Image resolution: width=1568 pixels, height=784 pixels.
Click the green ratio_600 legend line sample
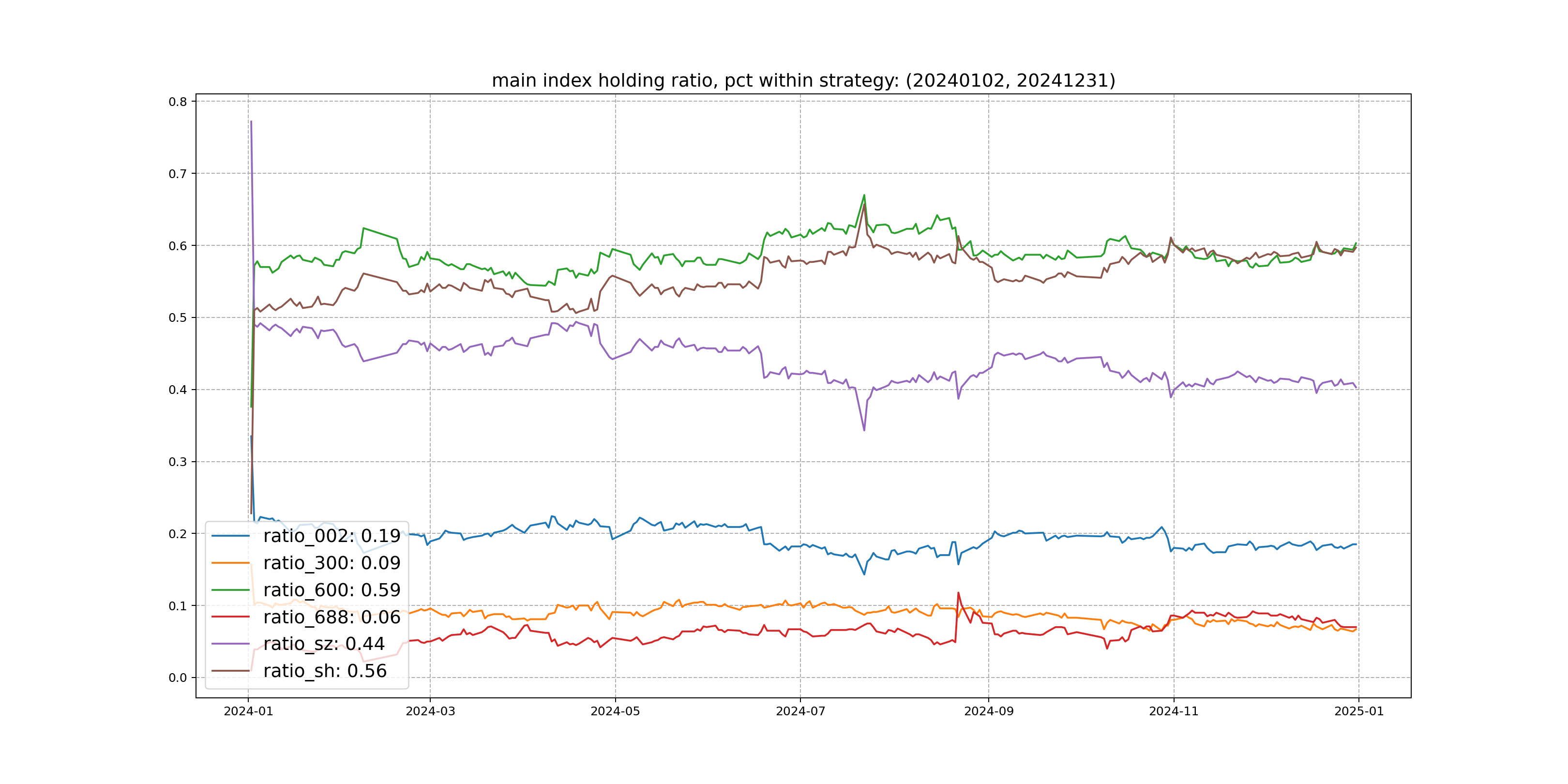[230, 590]
